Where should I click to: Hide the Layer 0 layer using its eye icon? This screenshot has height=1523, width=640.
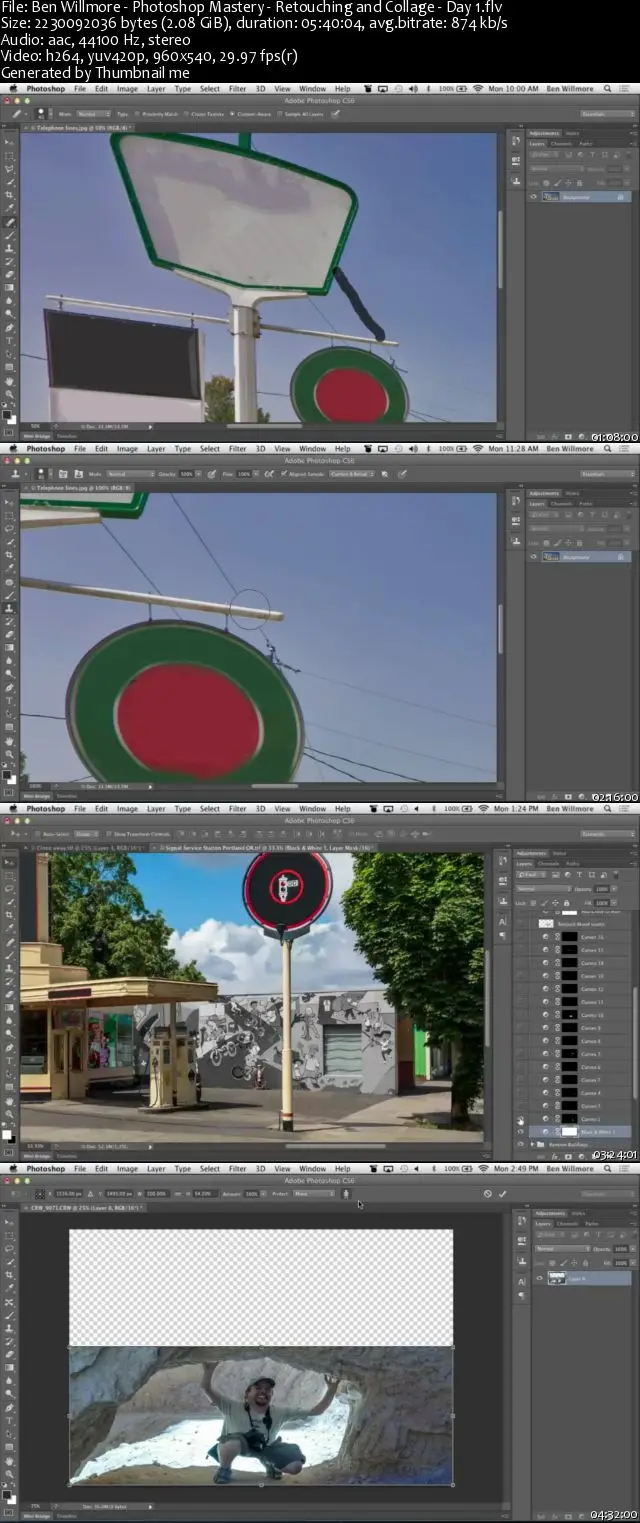(539, 1278)
